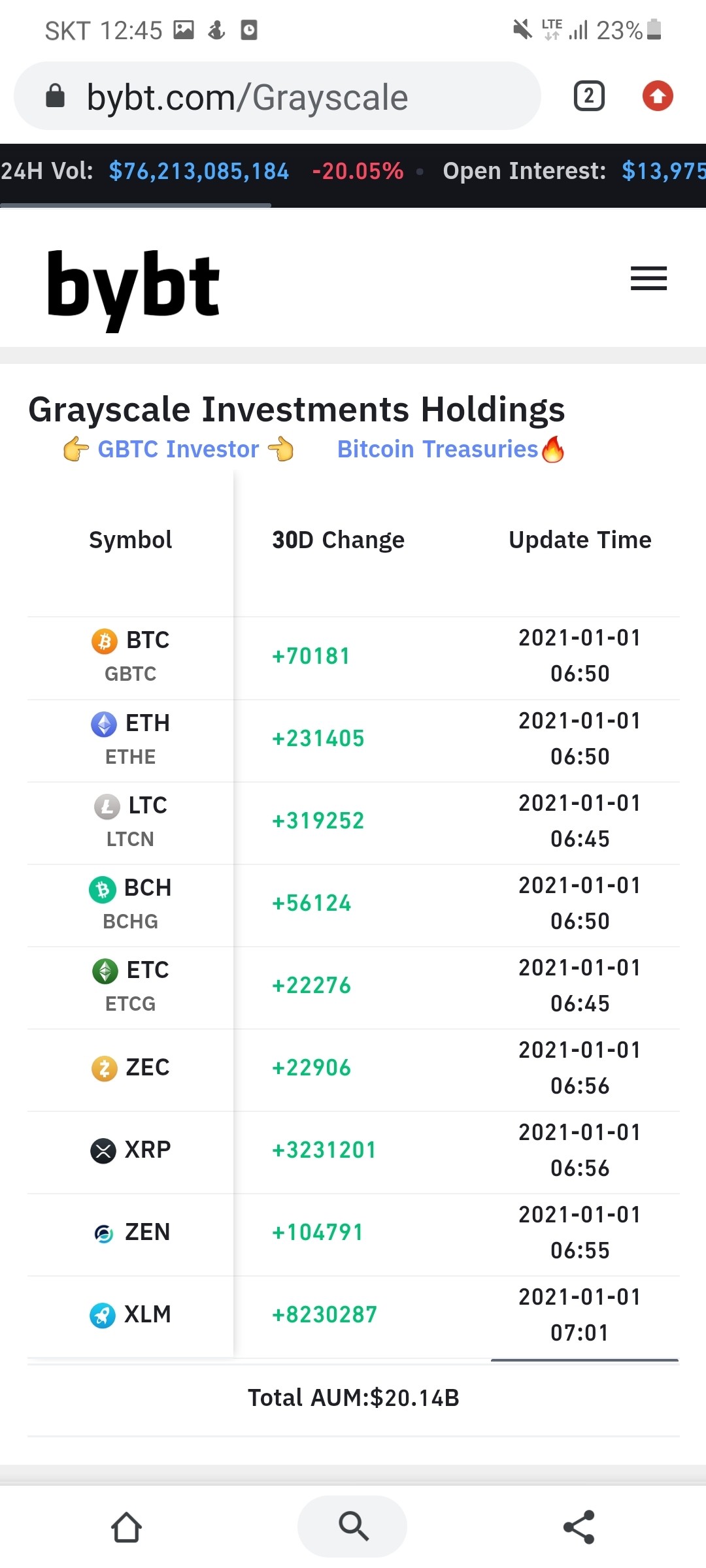Tap the red browser update arrow icon
This screenshot has height=1568, width=706.
(x=658, y=96)
